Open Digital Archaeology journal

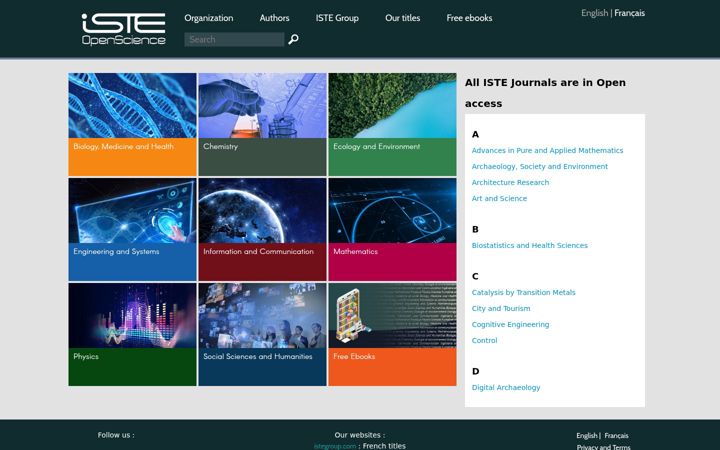pyautogui.click(x=506, y=388)
